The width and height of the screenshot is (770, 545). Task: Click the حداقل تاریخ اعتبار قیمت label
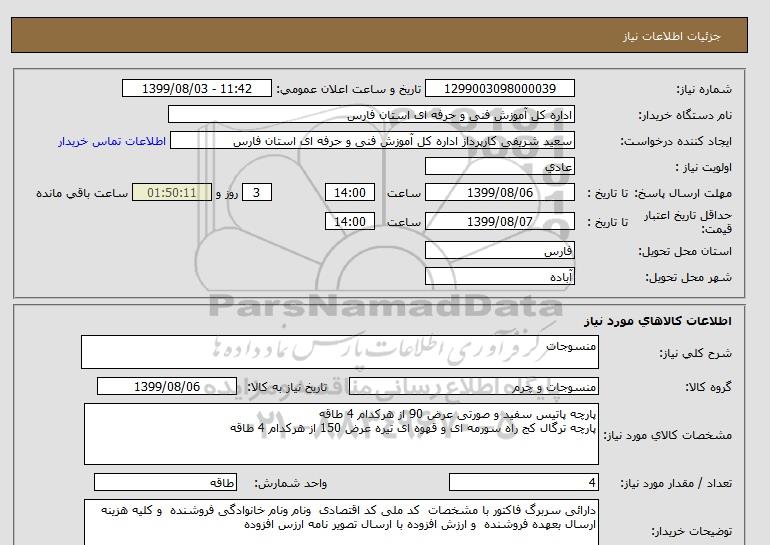click(x=688, y=222)
